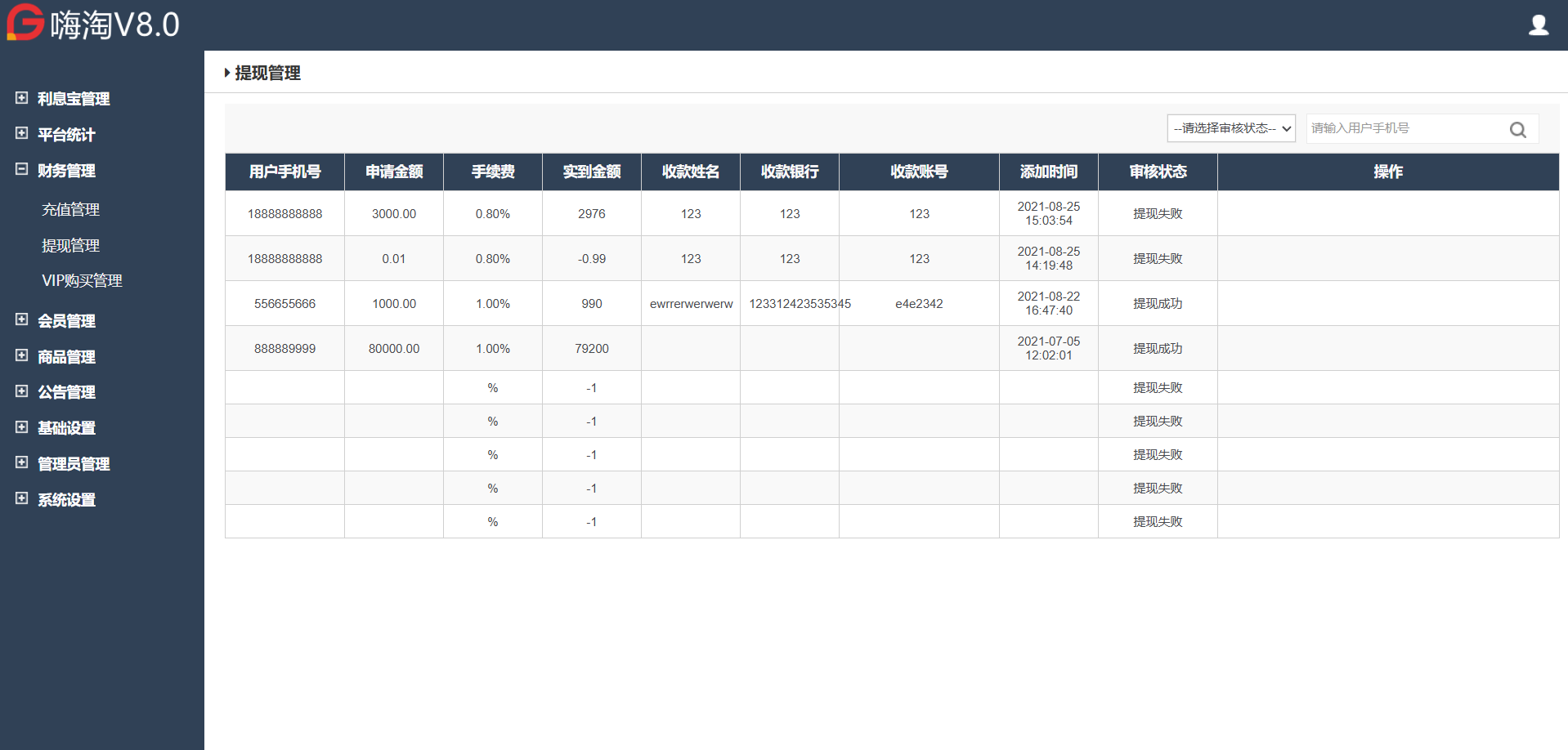This screenshot has width=1568, height=750.
Task: Click 收款账号 column header
Action: pos(920,172)
